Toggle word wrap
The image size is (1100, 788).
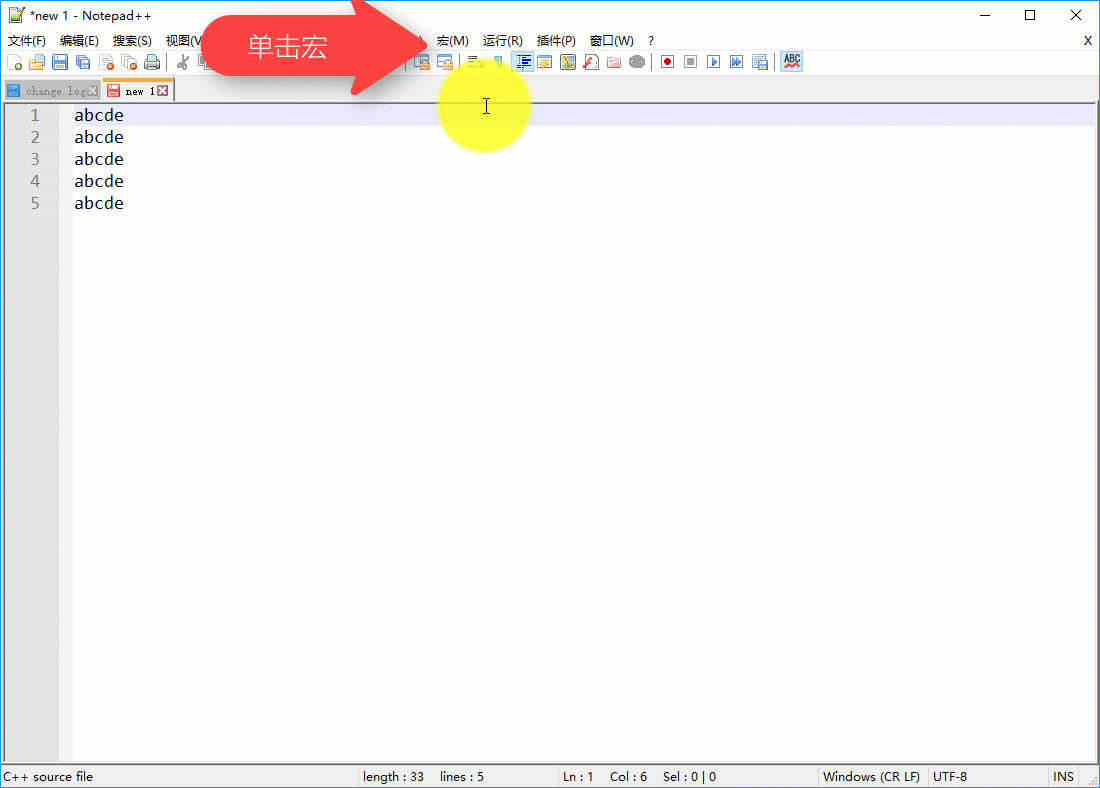click(473, 61)
